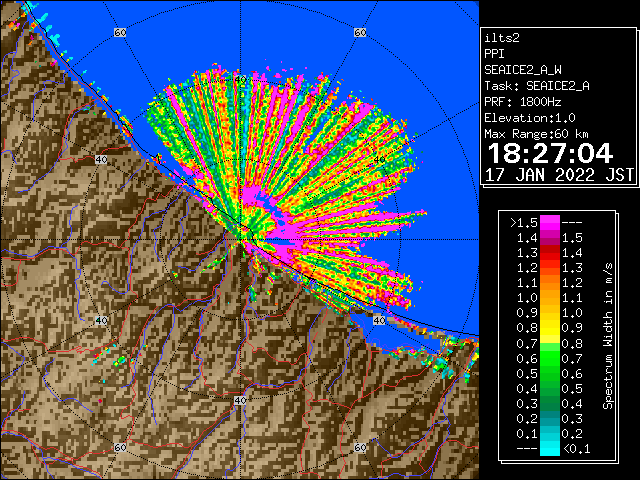Viewport: 640px width, 480px height.
Task: Click the "60" range label southwest of the radar
Action: [x=120, y=447]
